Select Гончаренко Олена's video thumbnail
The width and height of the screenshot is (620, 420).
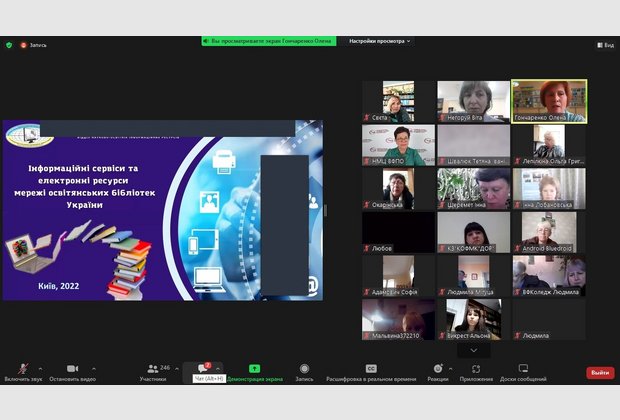[549, 101]
